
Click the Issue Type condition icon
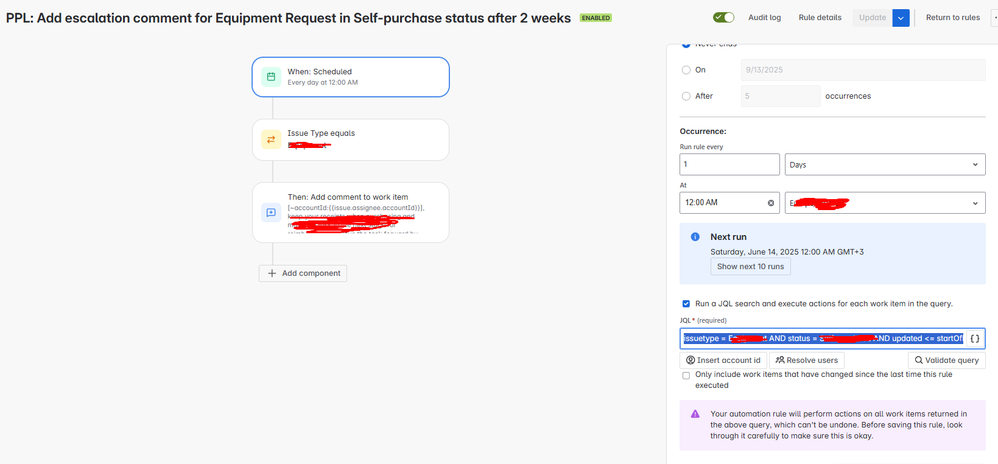click(270, 139)
